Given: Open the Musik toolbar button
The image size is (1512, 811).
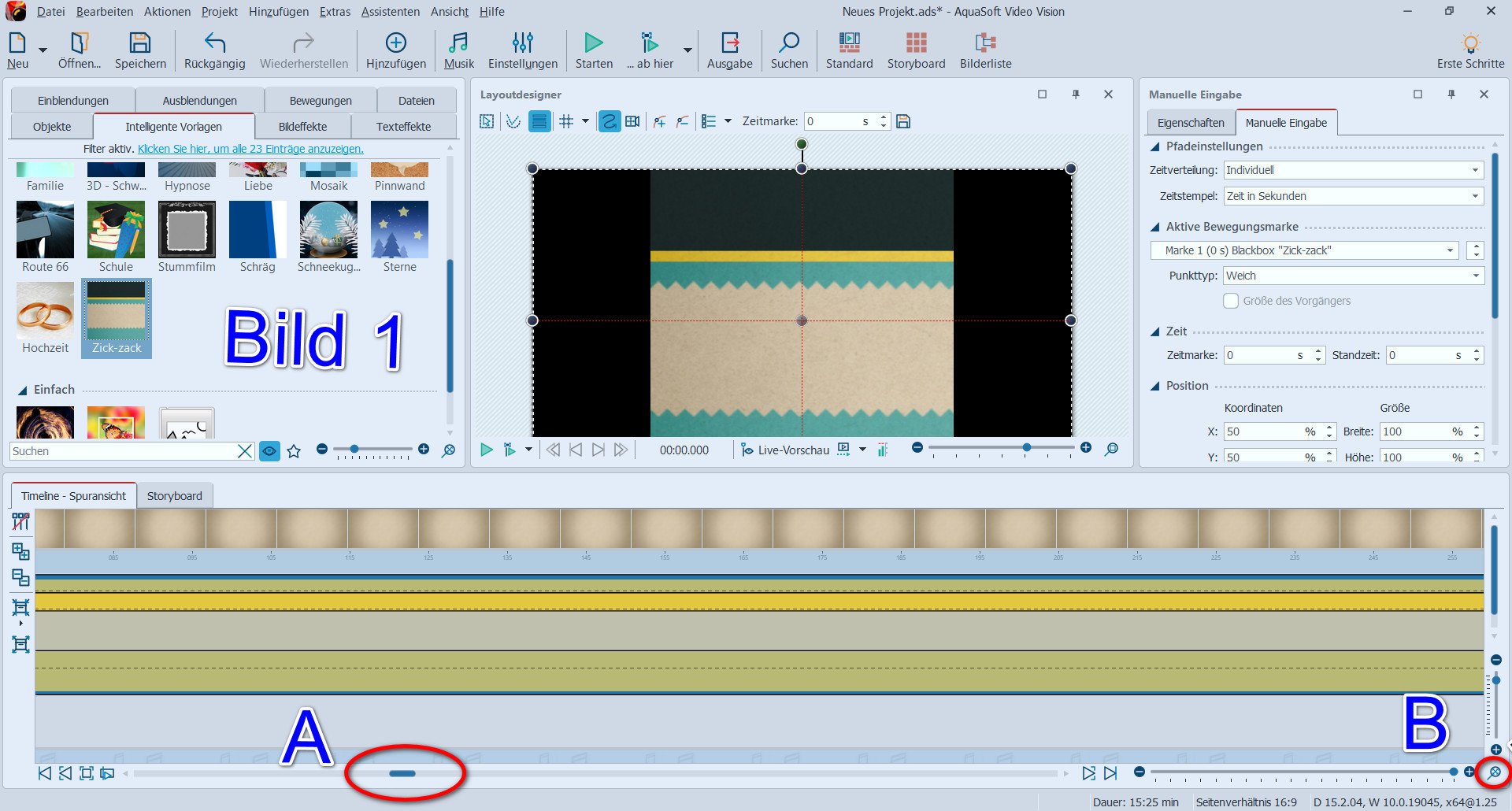Looking at the screenshot, I should click(x=458, y=43).
